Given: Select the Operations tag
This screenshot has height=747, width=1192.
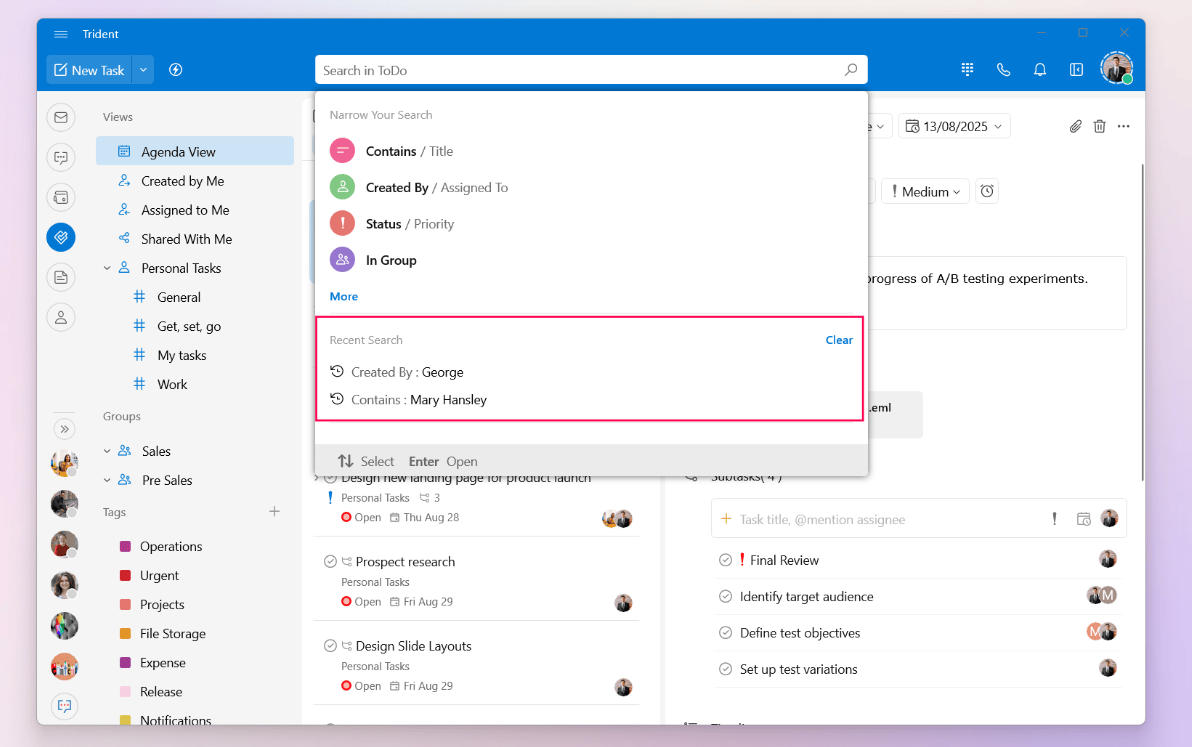Looking at the screenshot, I should (x=171, y=546).
